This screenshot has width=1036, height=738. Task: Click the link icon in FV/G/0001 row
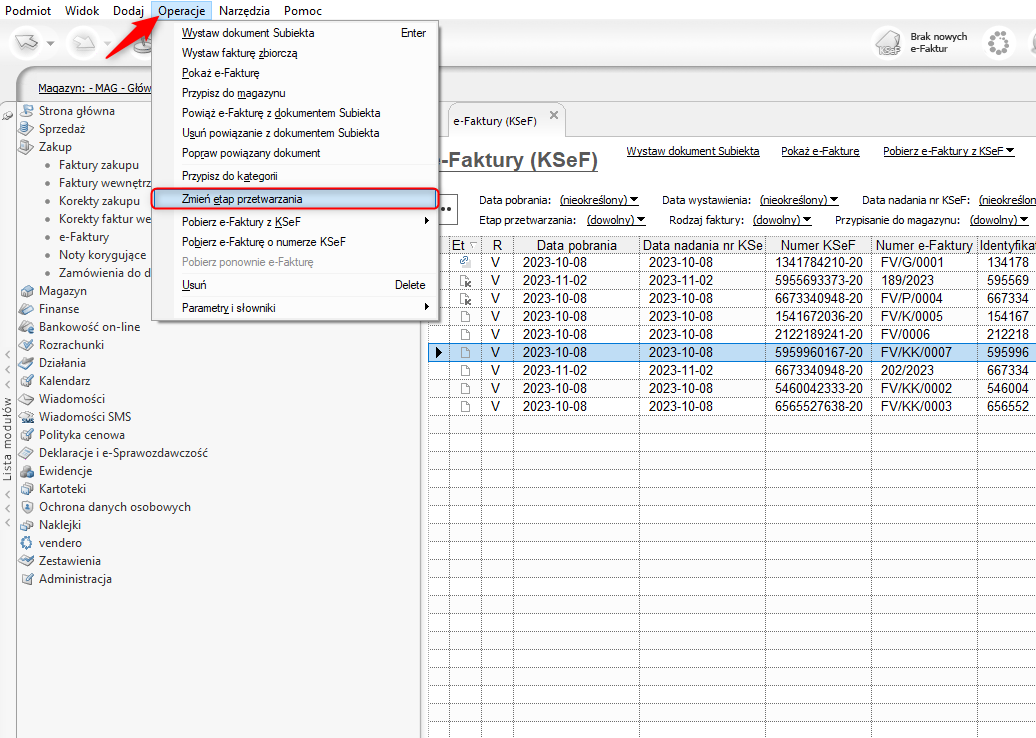tap(464, 262)
